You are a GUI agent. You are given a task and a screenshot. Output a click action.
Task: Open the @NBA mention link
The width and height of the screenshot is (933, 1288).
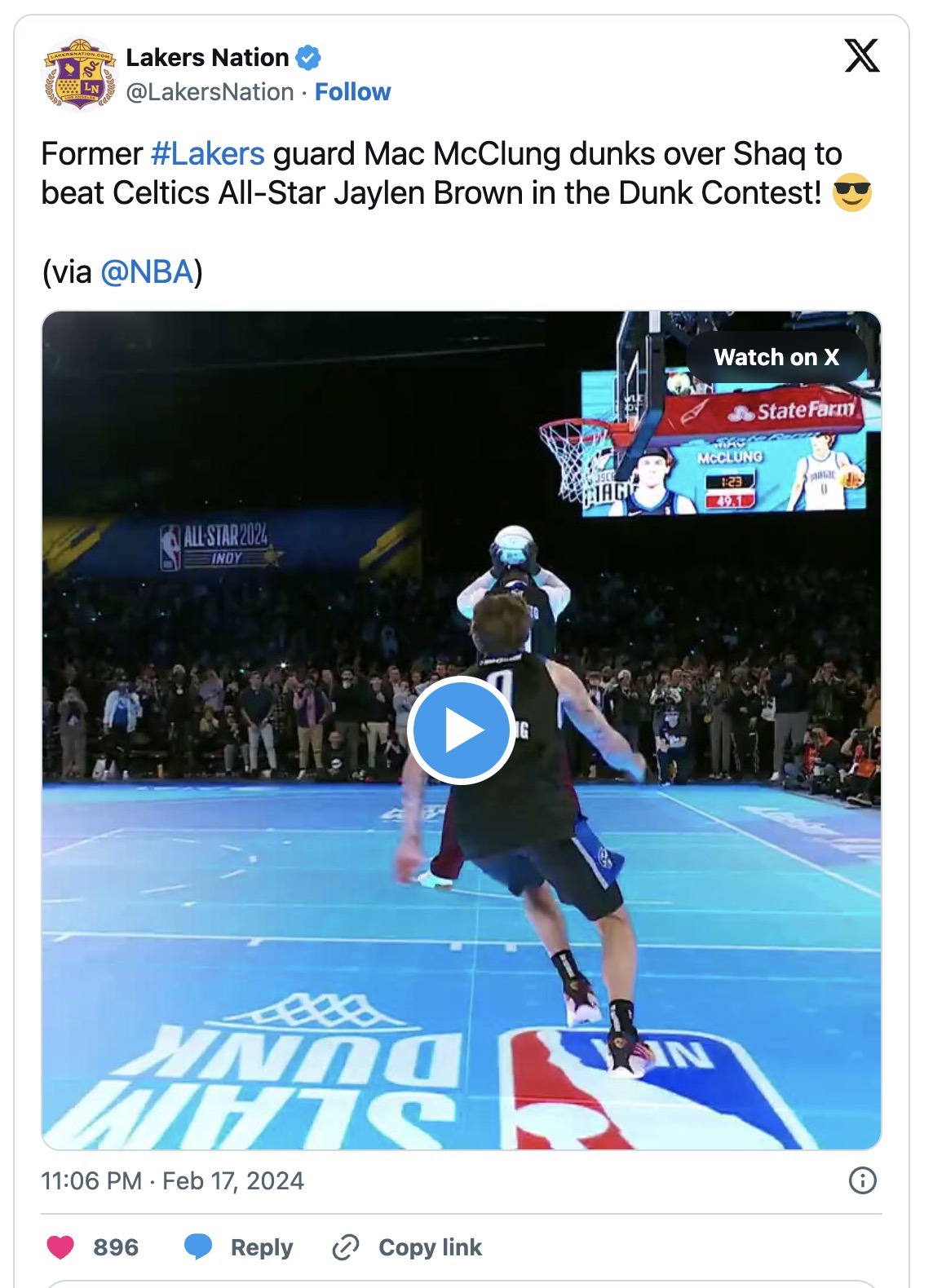pos(147,272)
